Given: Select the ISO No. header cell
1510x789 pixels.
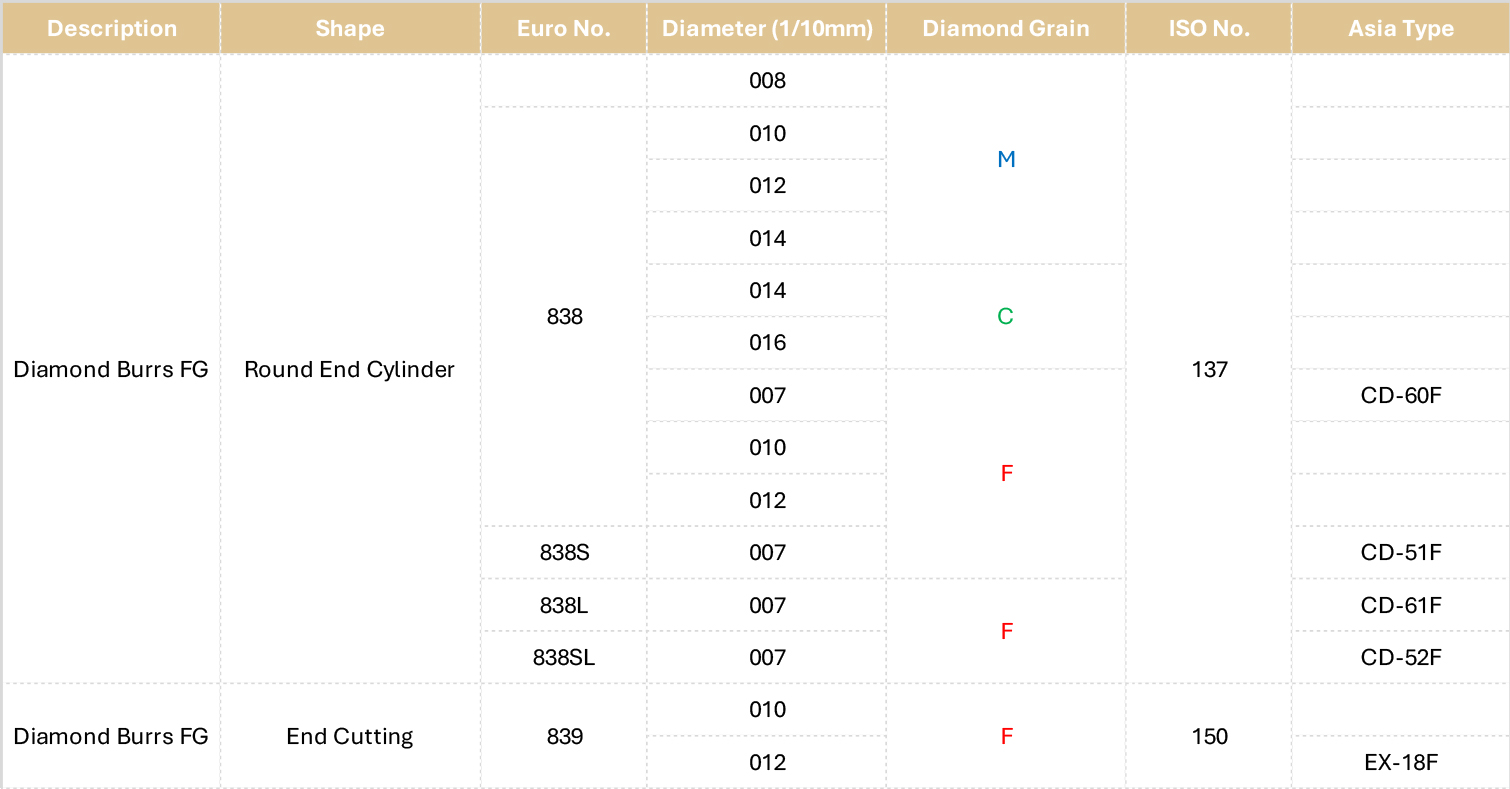Looking at the screenshot, I should [1209, 28].
